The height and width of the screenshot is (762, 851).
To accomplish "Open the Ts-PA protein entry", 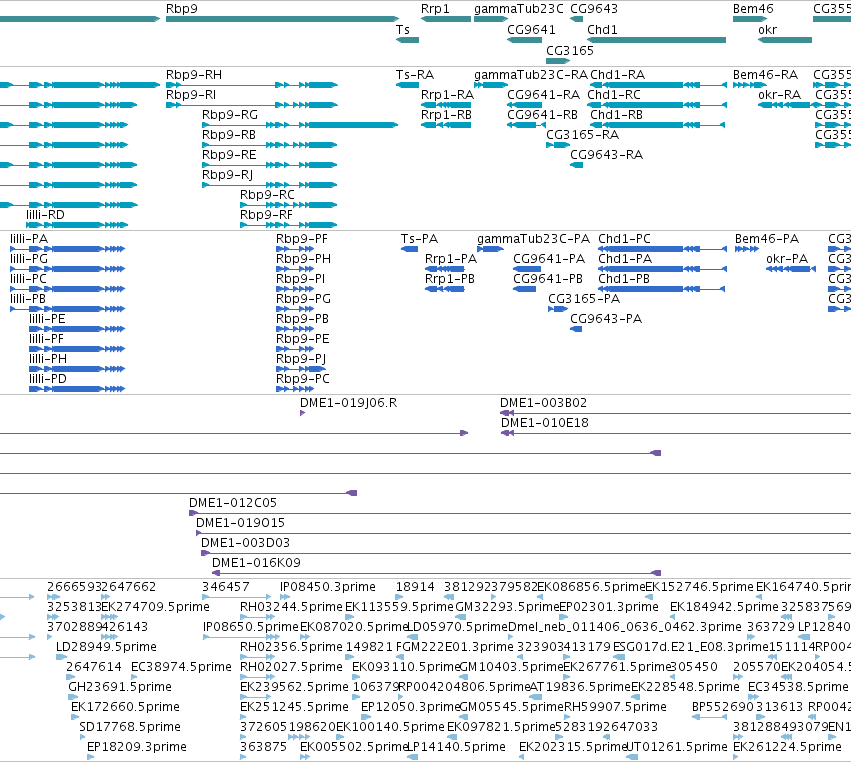I will point(420,239).
